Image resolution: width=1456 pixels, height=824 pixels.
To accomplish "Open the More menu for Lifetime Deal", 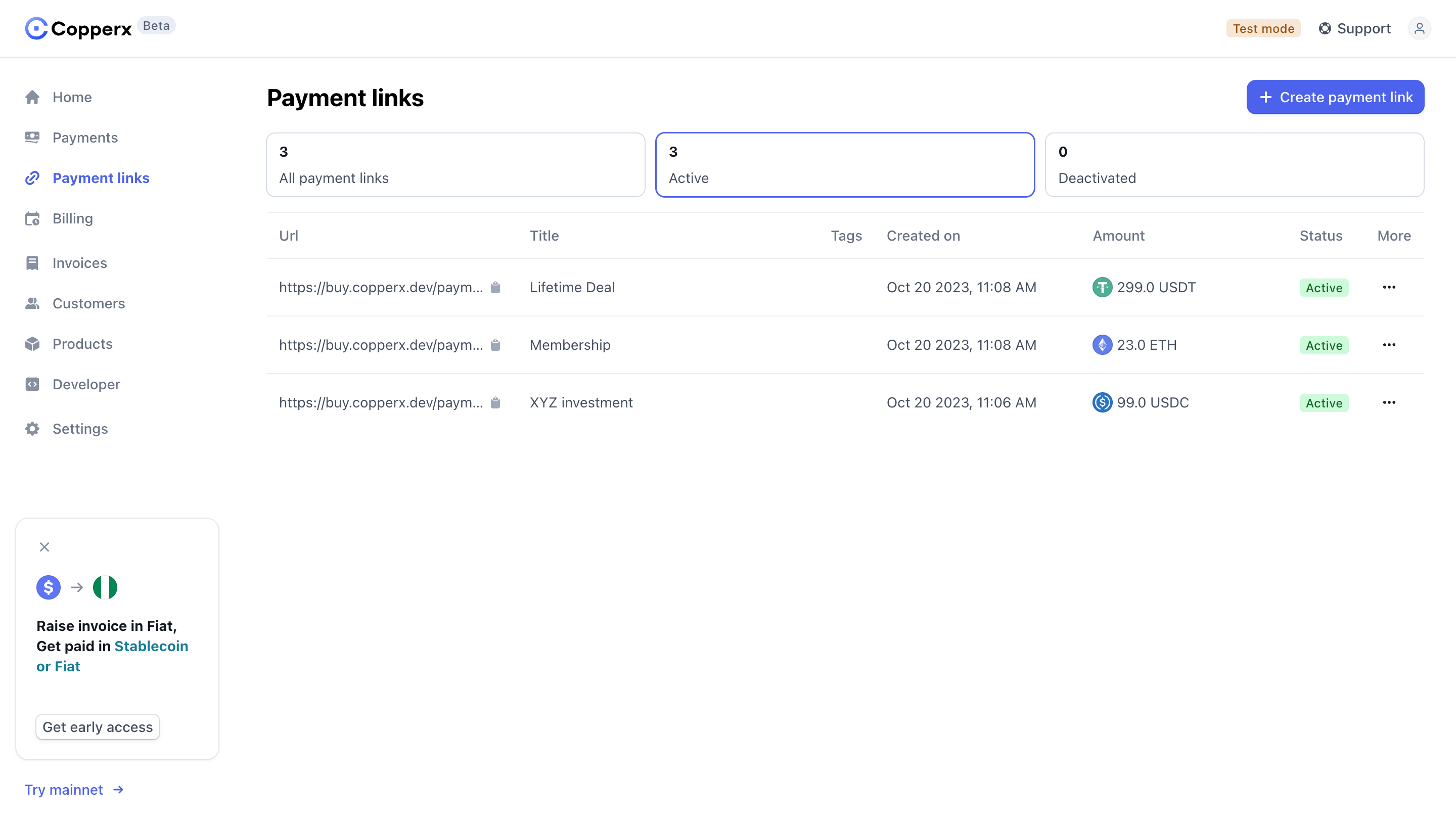I will pyautogui.click(x=1389, y=288).
